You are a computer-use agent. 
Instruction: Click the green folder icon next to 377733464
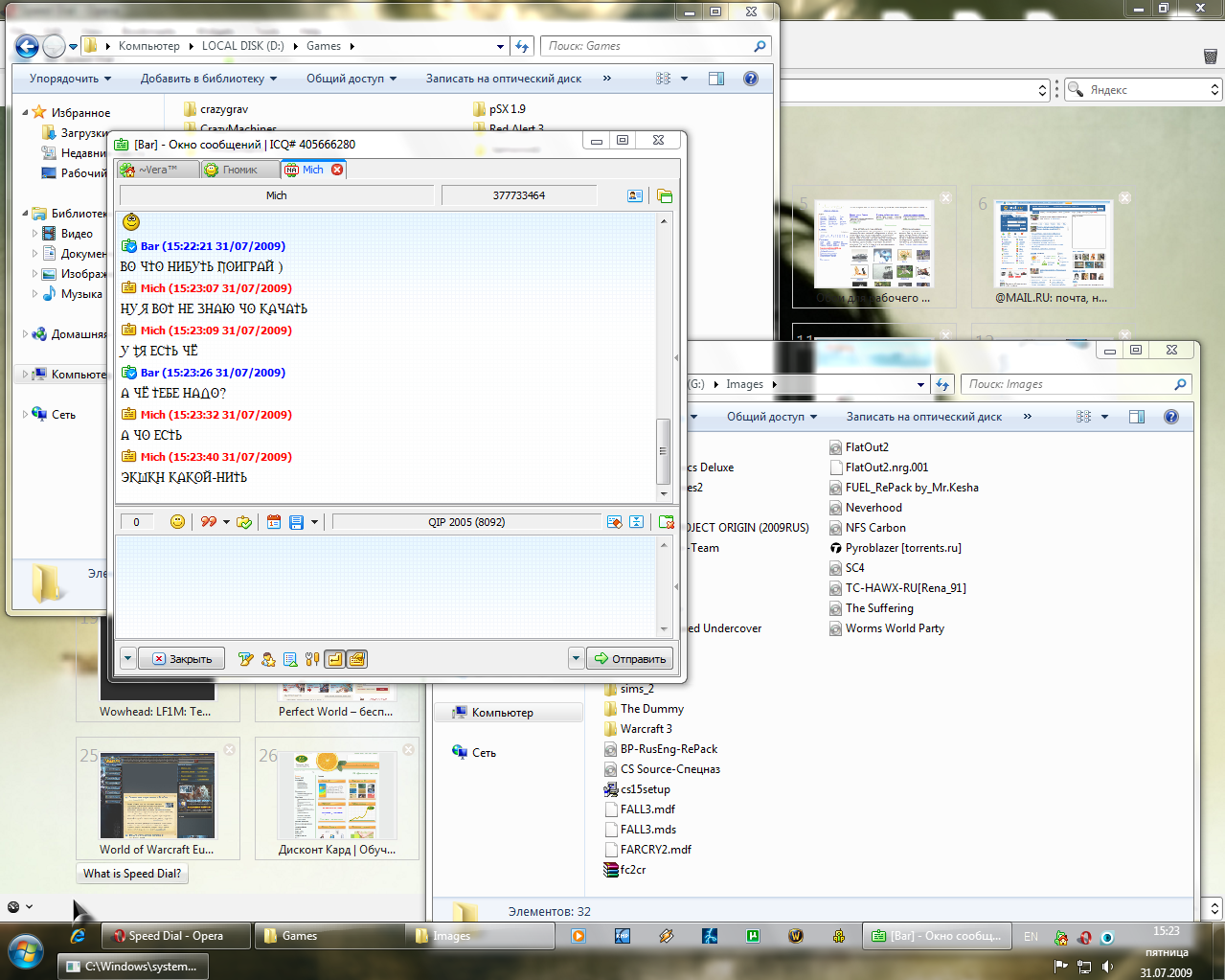(665, 195)
